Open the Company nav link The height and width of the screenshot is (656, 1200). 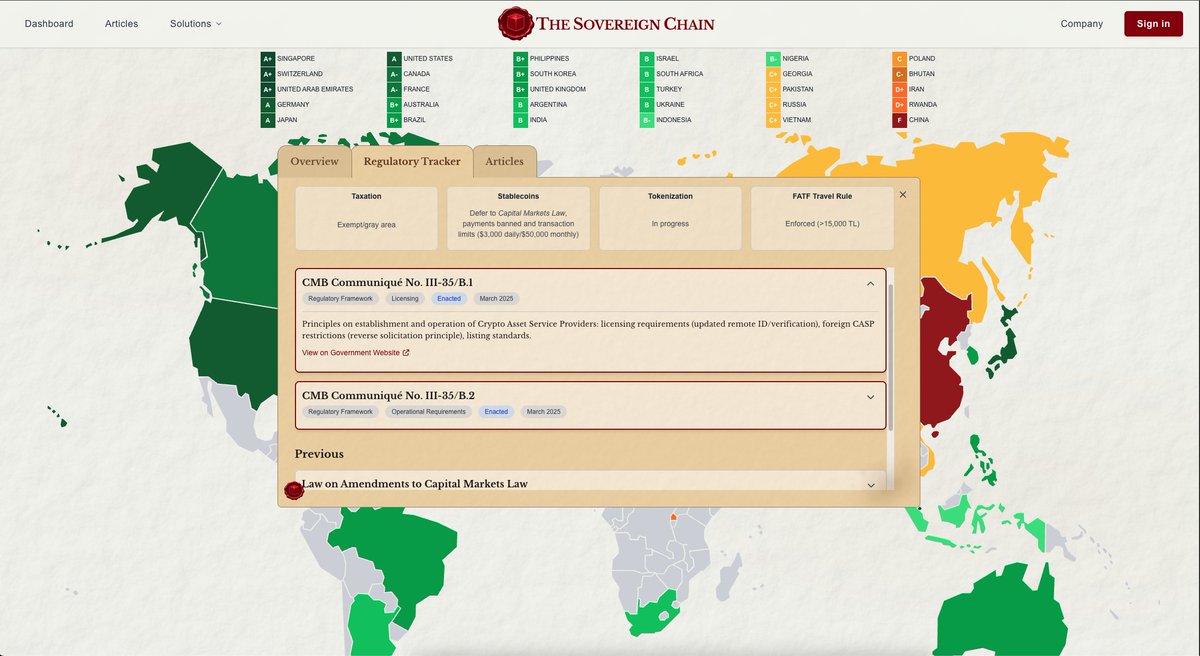point(1082,23)
